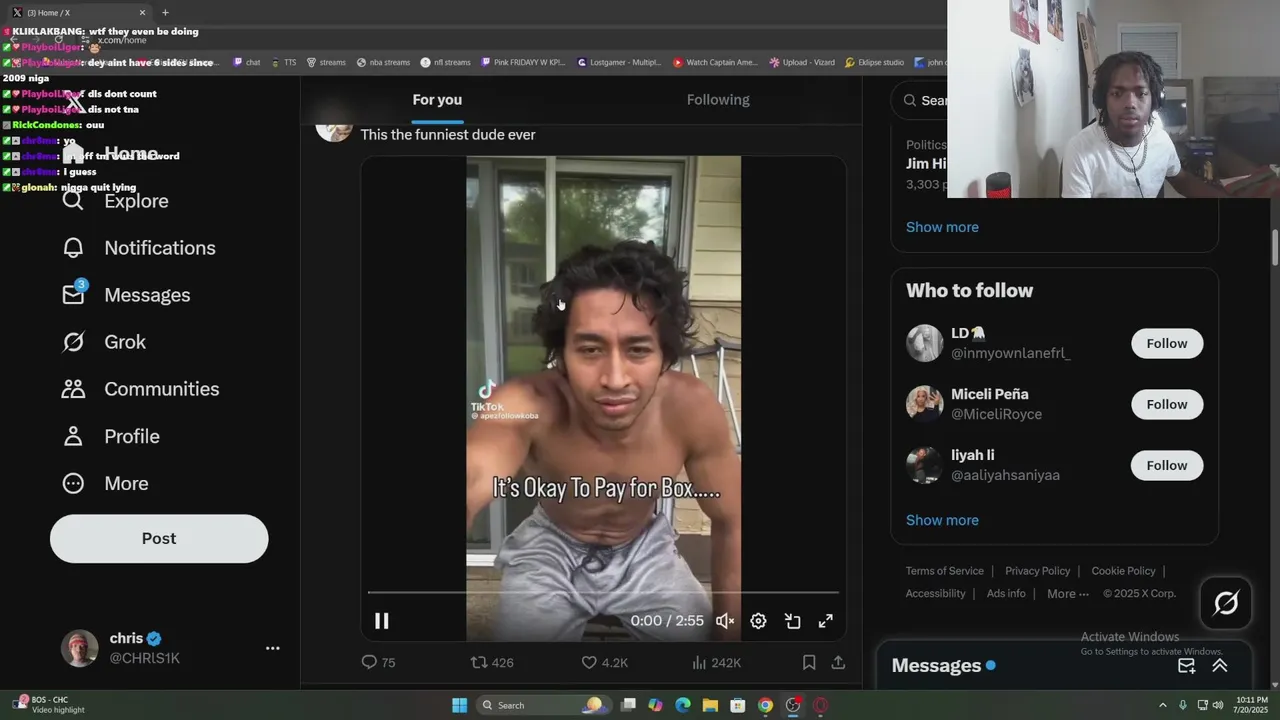Show more trending topics
The width and height of the screenshot is (1280, 720).
tap(942, 227)
